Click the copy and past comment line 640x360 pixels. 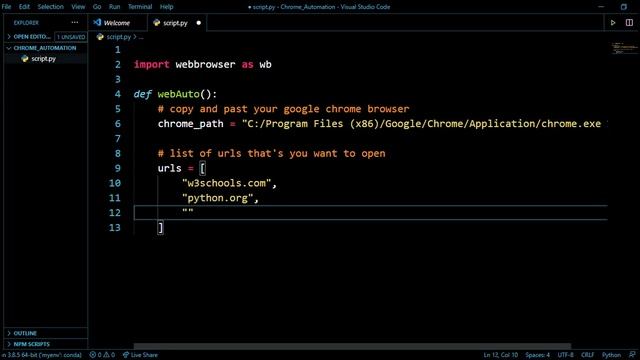(283, 109)
